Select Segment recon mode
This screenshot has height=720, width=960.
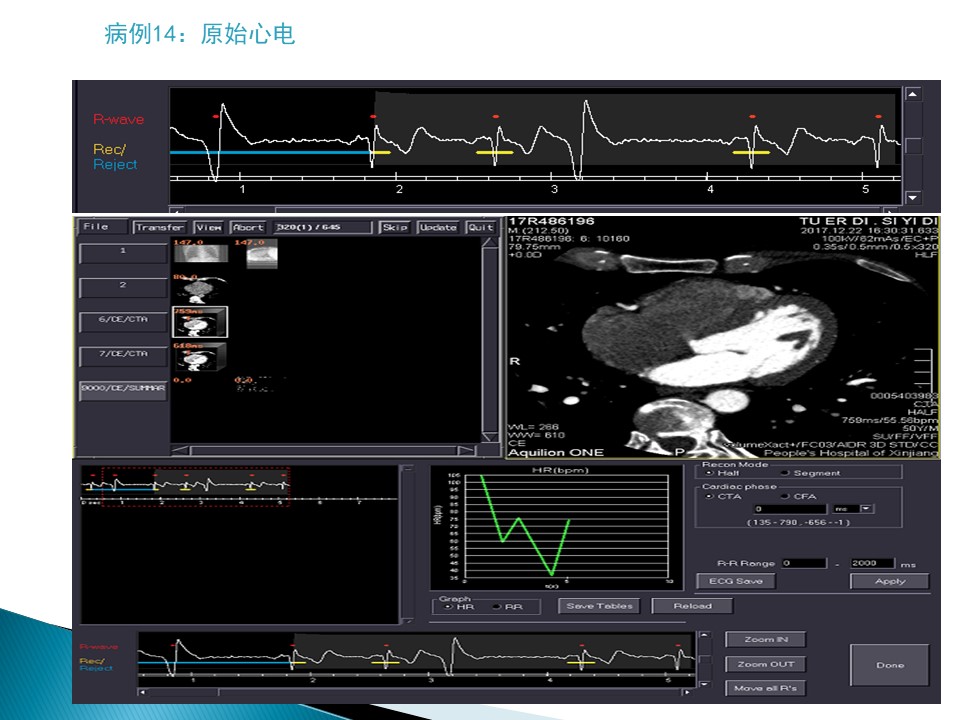(786, 473)
